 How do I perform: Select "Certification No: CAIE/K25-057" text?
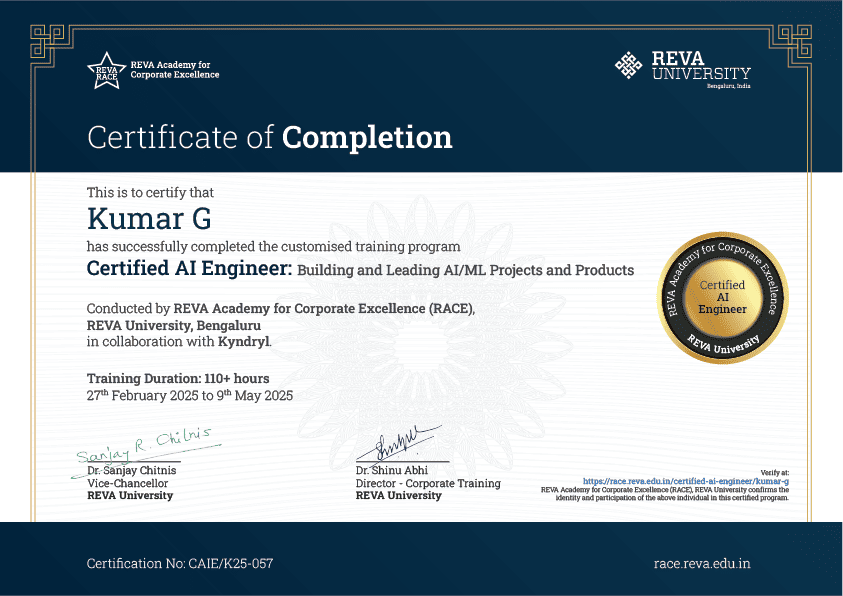[180, 563]
